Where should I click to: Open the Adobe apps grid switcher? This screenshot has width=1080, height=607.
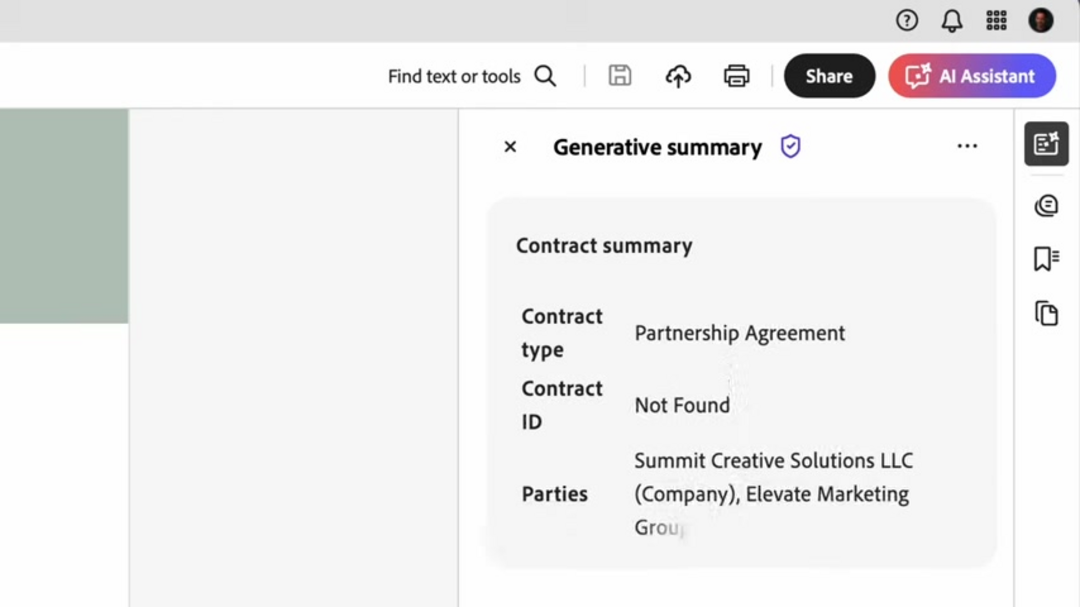coord(996,20)
